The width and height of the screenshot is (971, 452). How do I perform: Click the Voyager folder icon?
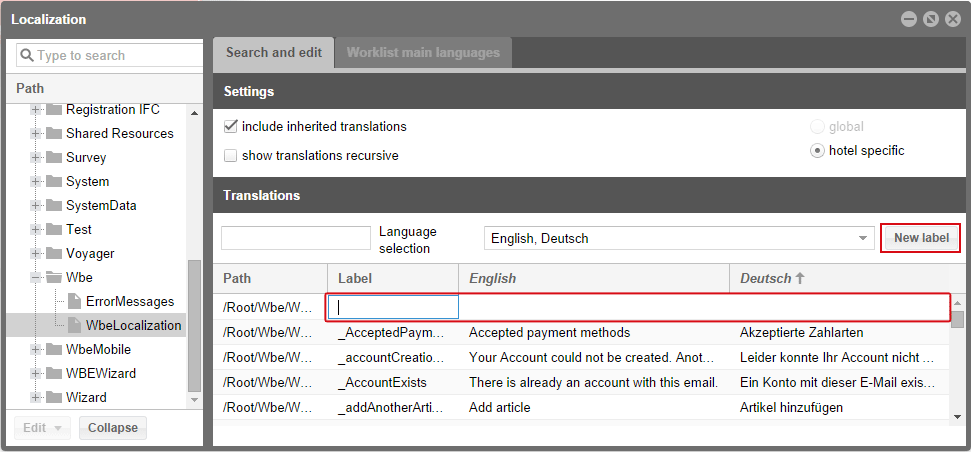[54, 253]
